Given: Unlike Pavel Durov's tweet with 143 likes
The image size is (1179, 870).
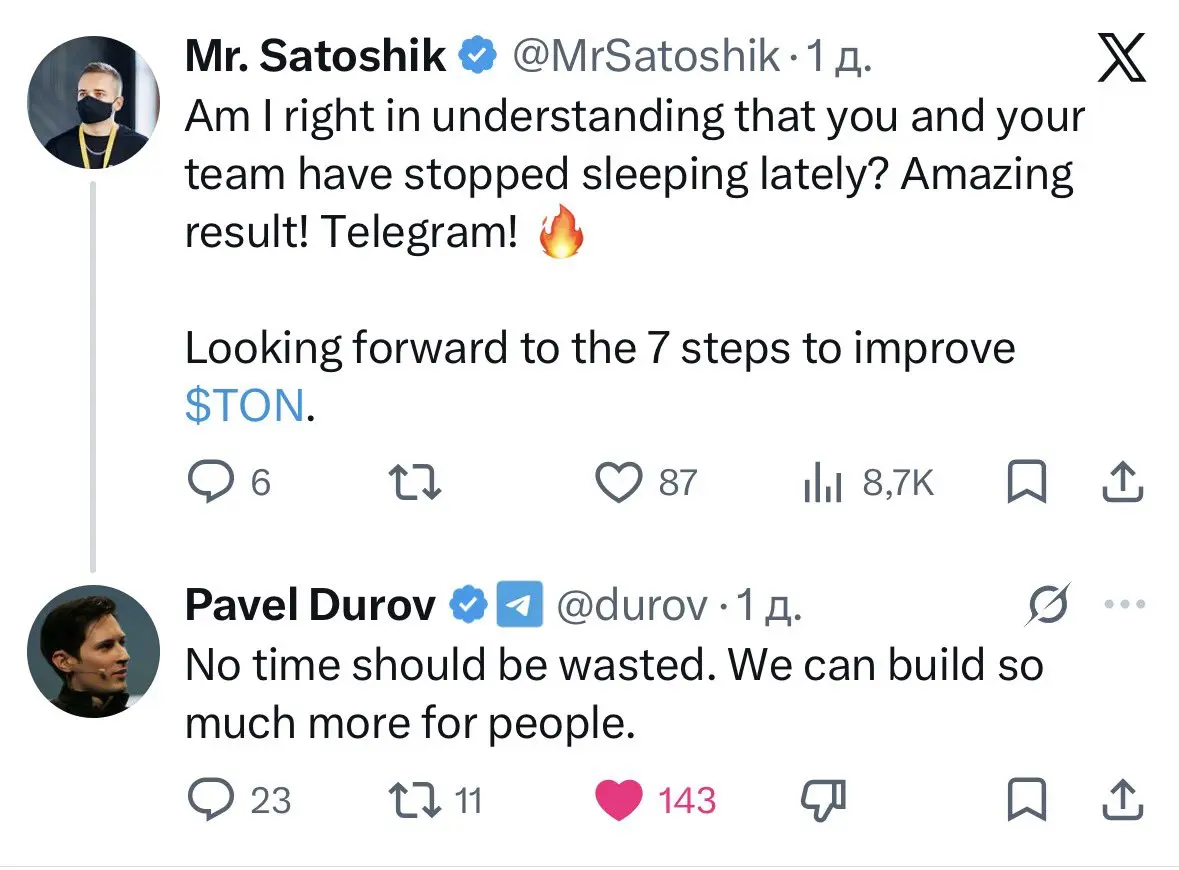Looking at the screenshot, I should 619,800.
